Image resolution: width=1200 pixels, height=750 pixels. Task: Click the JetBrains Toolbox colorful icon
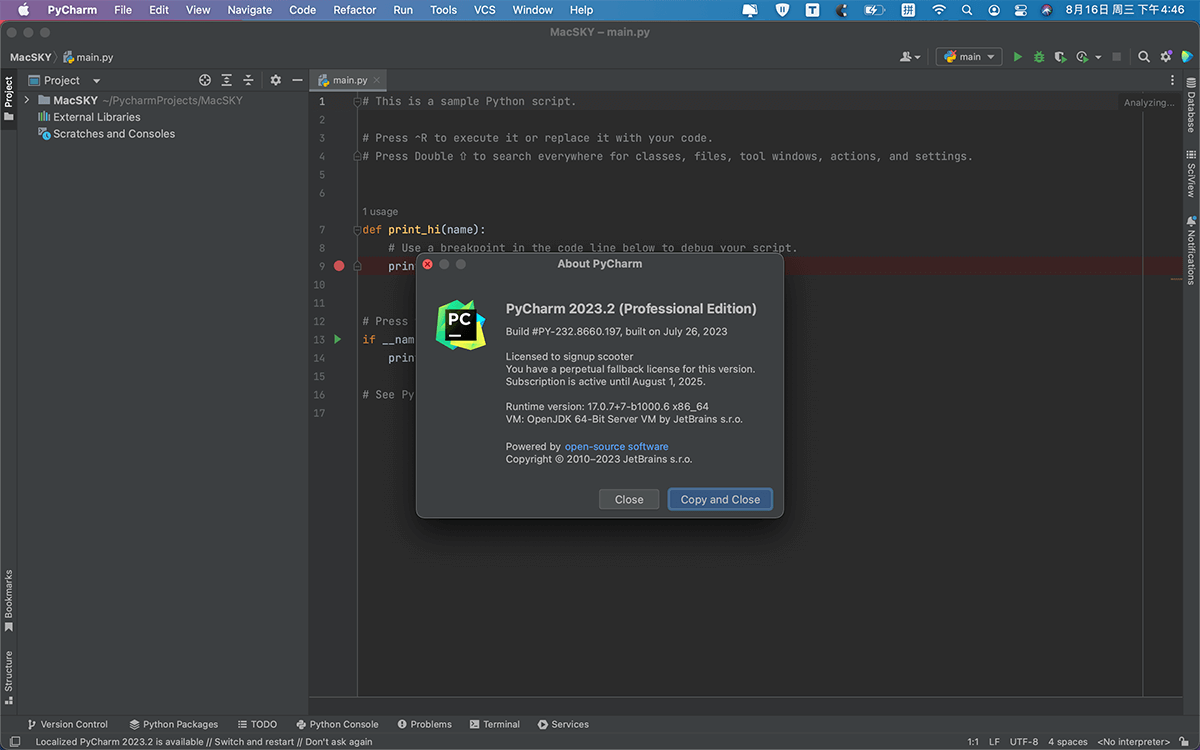[x=1186, y=57]
